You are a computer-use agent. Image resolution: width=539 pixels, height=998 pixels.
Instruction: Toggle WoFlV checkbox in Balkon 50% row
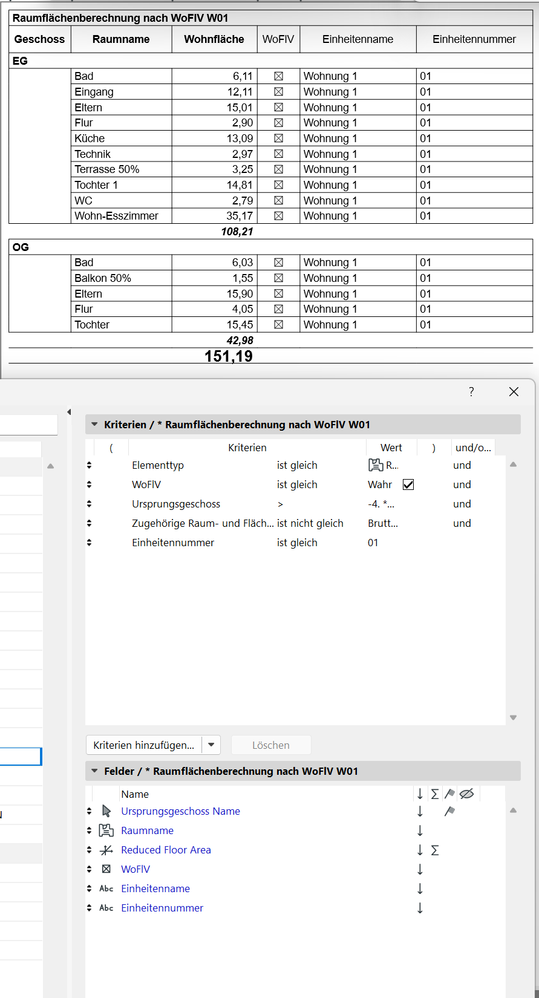[x=278, y=278]
